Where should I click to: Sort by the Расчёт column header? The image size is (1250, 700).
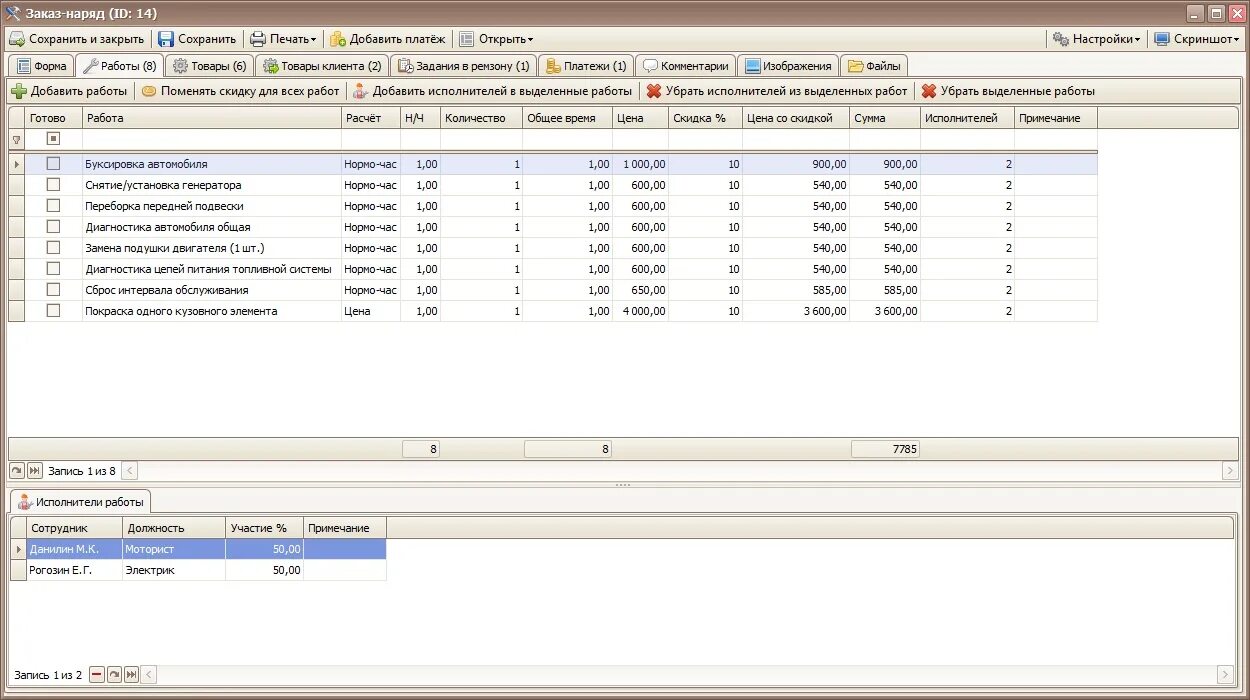coord(371,118)
